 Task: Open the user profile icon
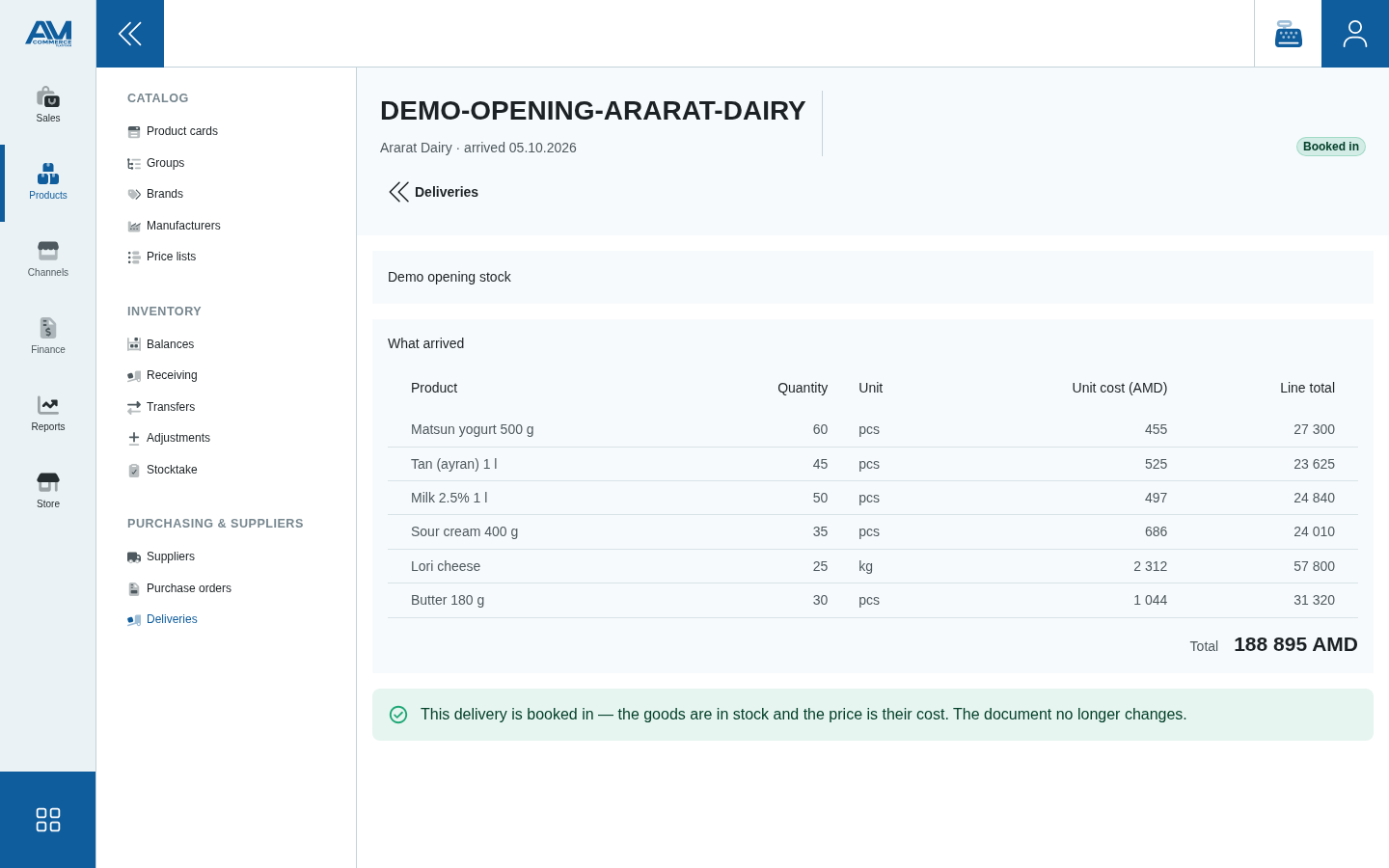1355,34
